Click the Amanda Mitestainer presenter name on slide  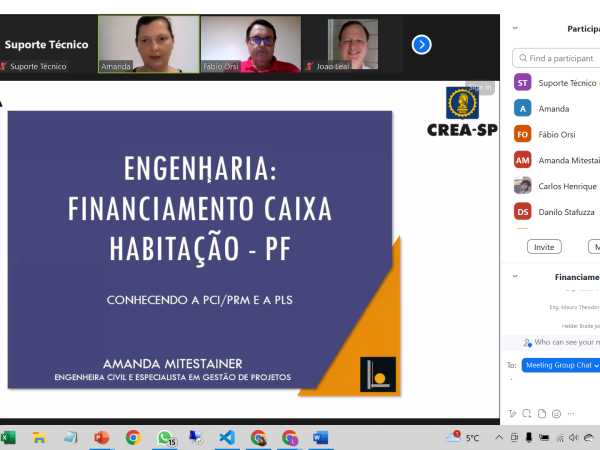click(173, 364)
